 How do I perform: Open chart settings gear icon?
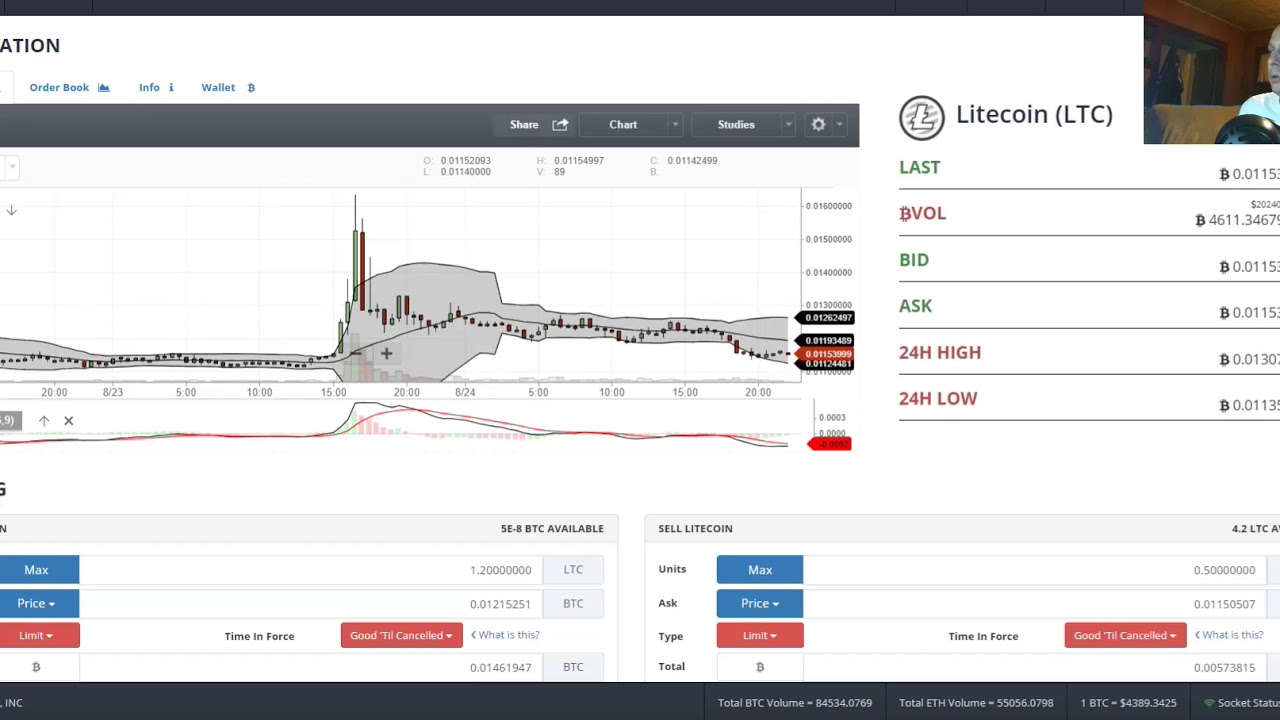(818, 125)
